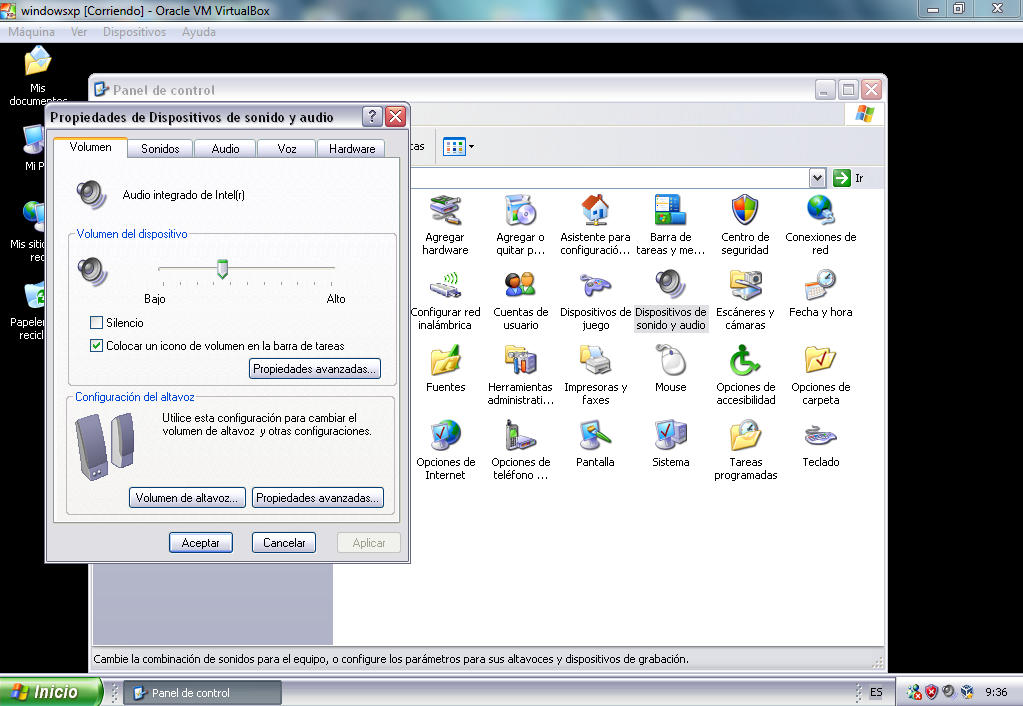Viewport: 1023px width, 706px height.
Task: Click Propiedades avanzadas under Volumen del dispositivo
Action: [314, 369]
